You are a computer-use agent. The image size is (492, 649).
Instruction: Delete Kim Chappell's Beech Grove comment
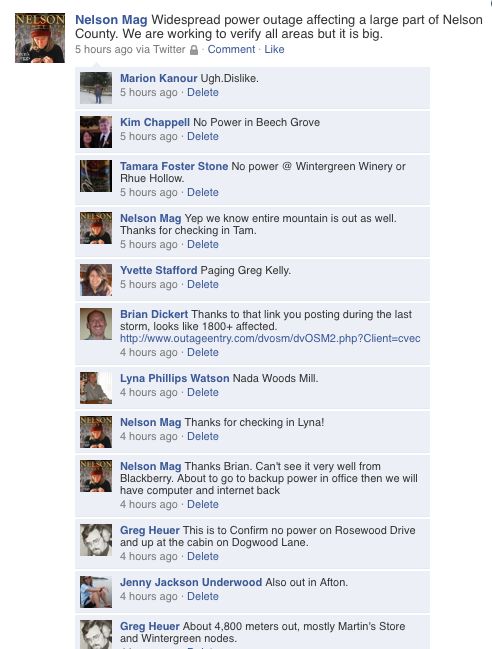click(203, 136)
